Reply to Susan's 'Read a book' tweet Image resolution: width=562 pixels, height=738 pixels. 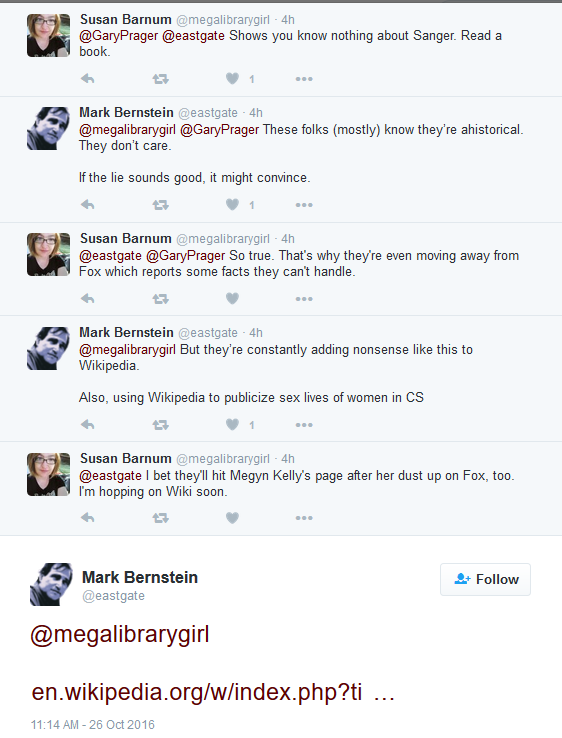click(x=88, y=79)
